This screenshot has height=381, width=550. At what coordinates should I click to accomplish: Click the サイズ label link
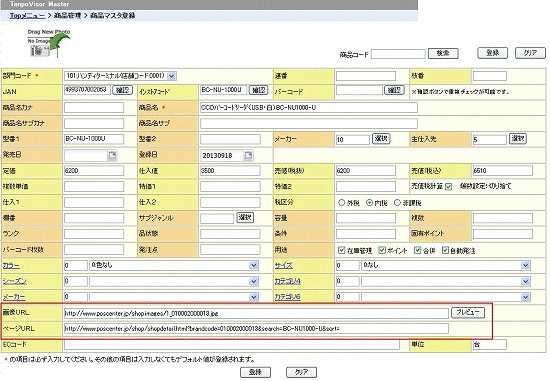pos(284,266)
